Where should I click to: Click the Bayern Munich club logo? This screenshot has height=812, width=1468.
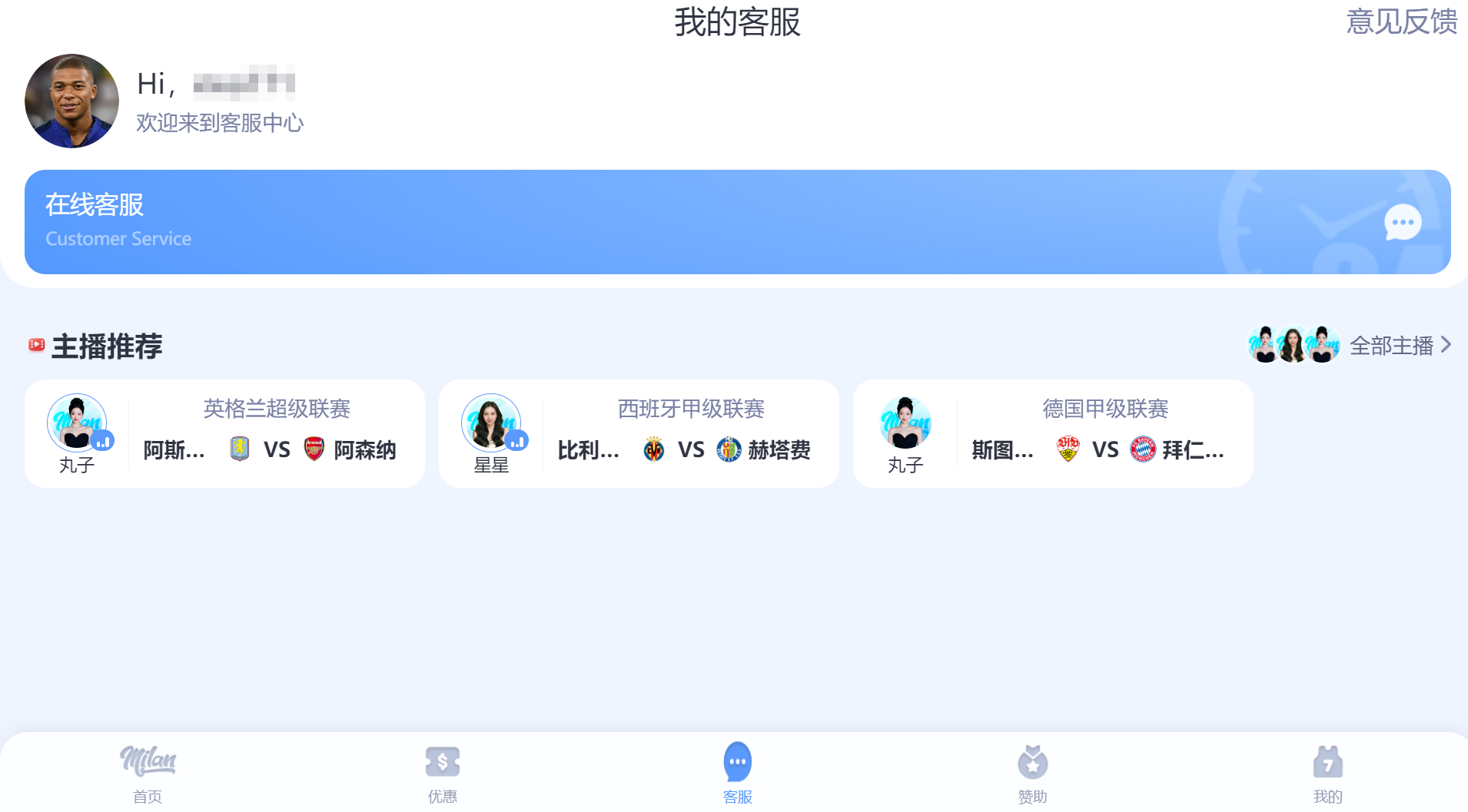pos(1144,449)
